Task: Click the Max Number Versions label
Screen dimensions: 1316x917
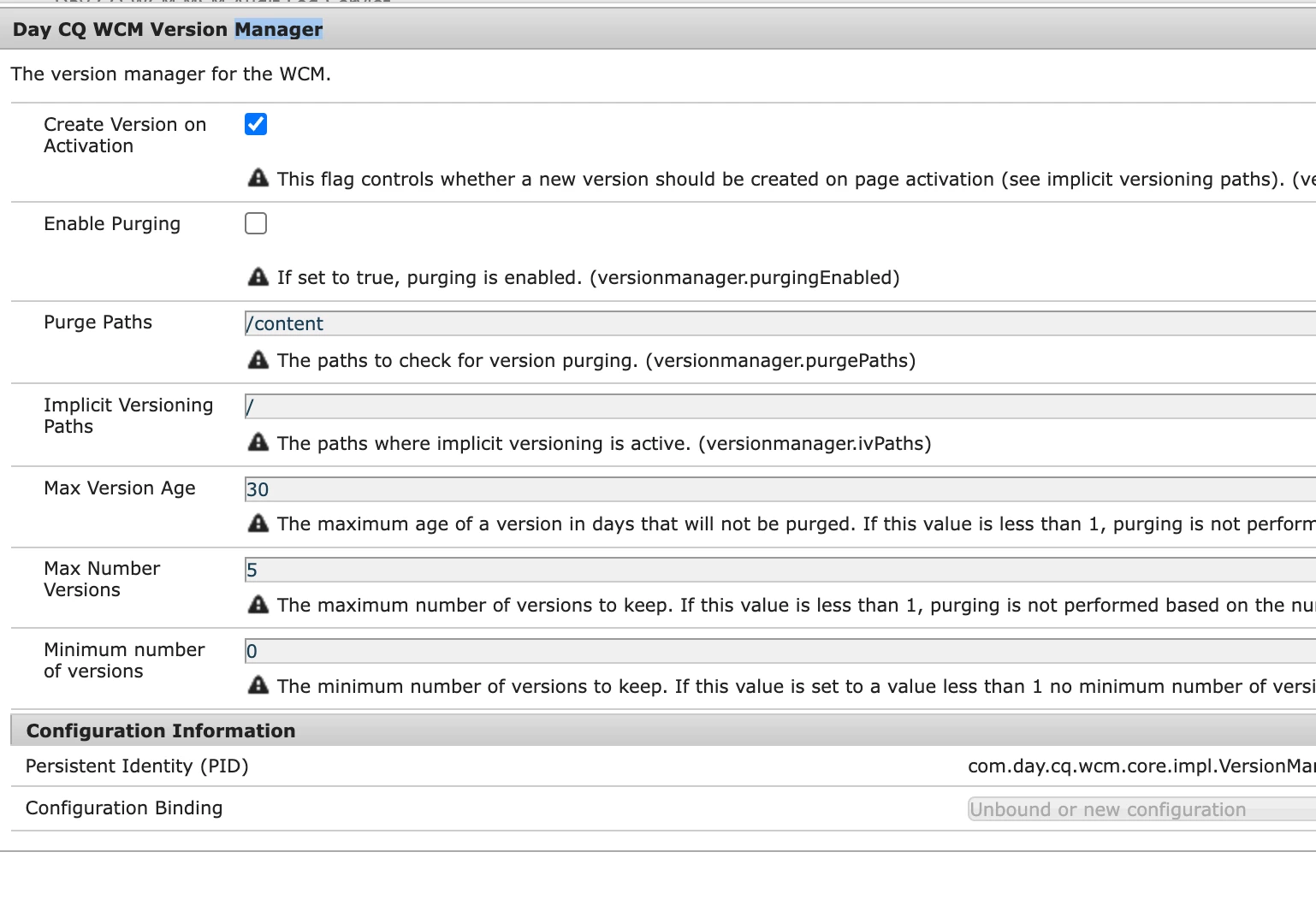Action: point(102,579)
